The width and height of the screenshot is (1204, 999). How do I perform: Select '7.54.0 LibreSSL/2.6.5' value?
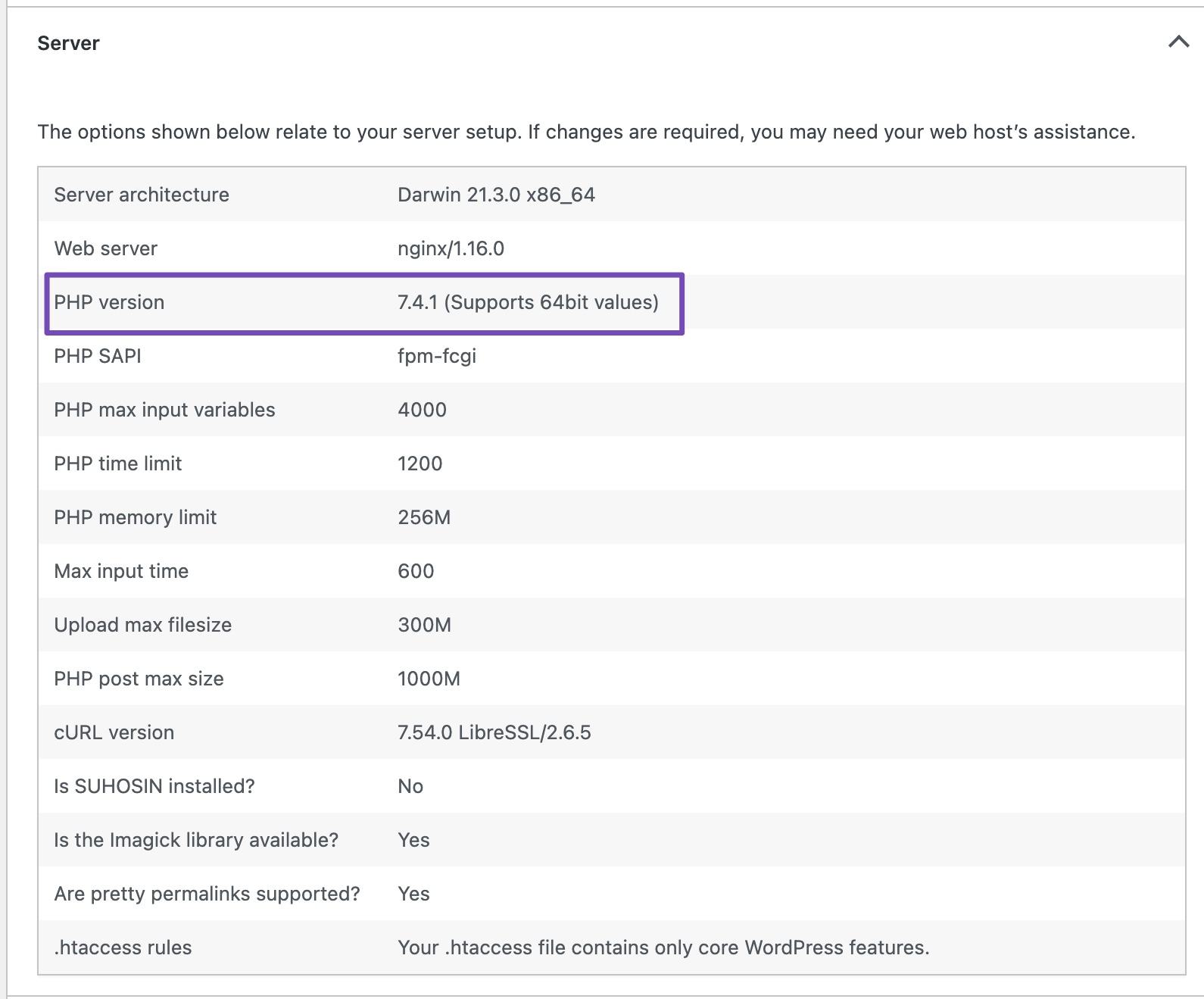pos(494,732)
